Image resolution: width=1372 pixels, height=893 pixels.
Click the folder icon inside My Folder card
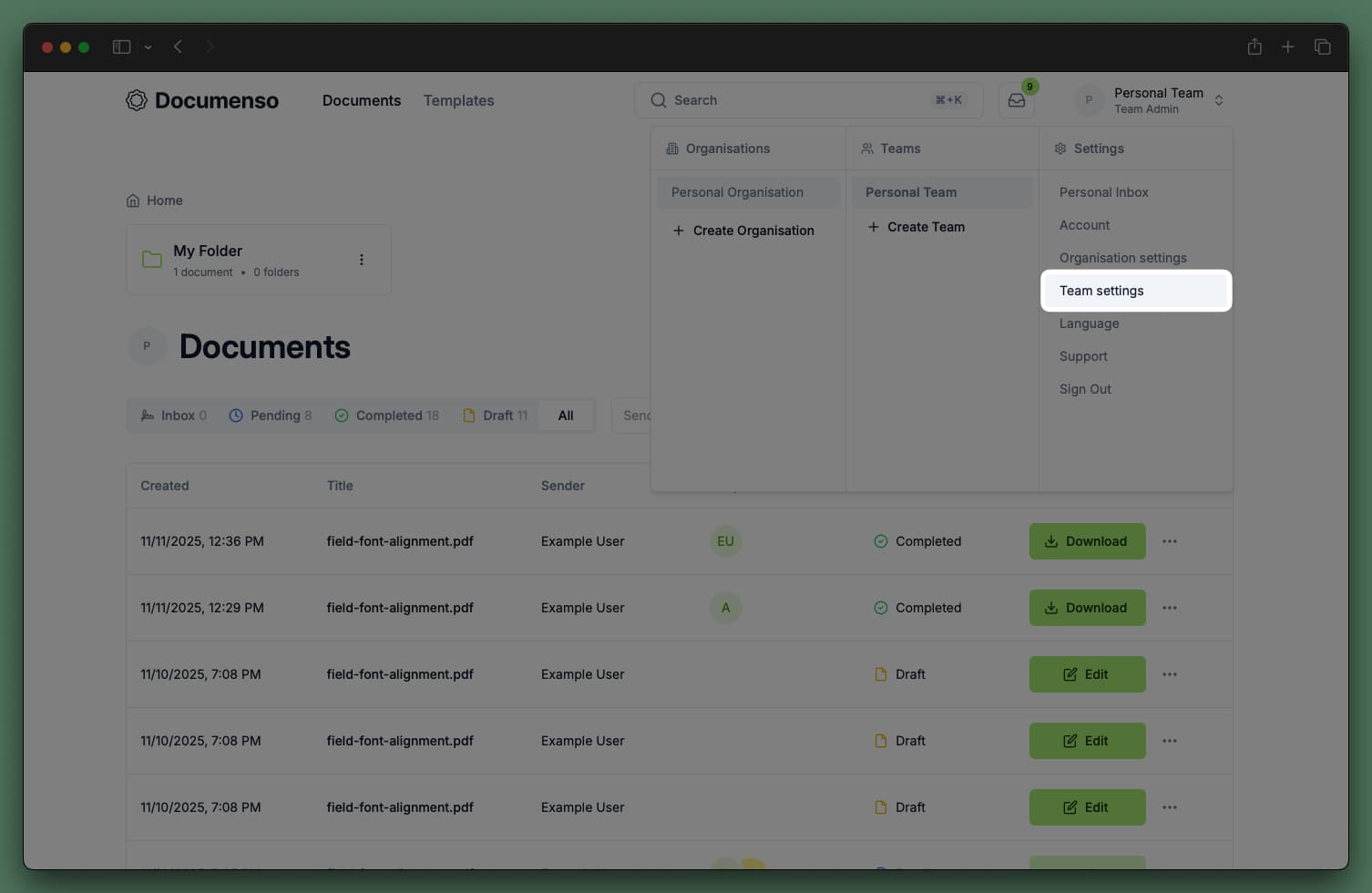point(151,259)
